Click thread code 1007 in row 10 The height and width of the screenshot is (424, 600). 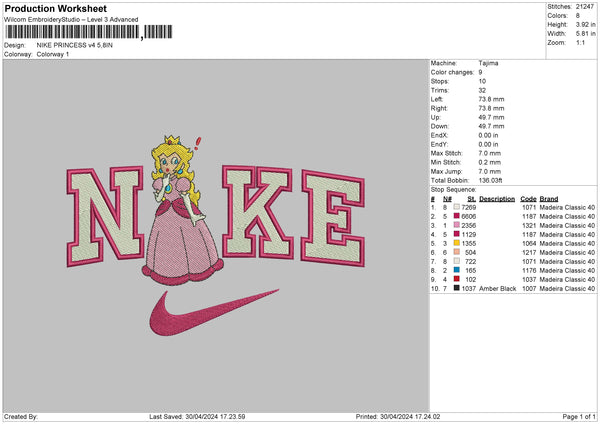(529, 289)
